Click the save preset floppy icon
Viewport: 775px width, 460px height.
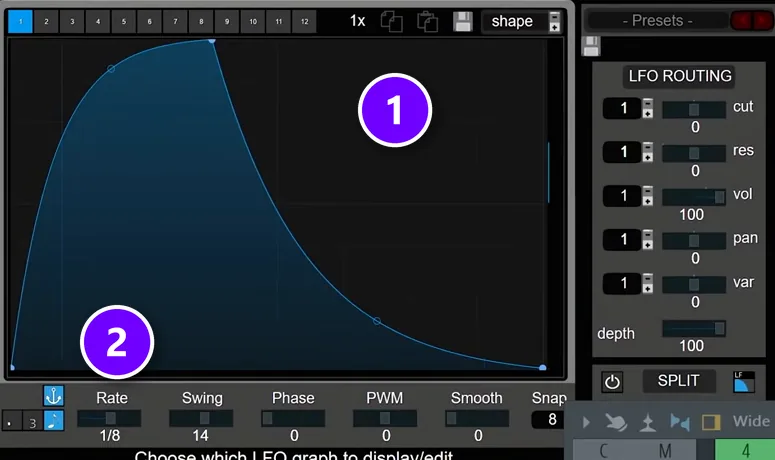click(591, 46)
